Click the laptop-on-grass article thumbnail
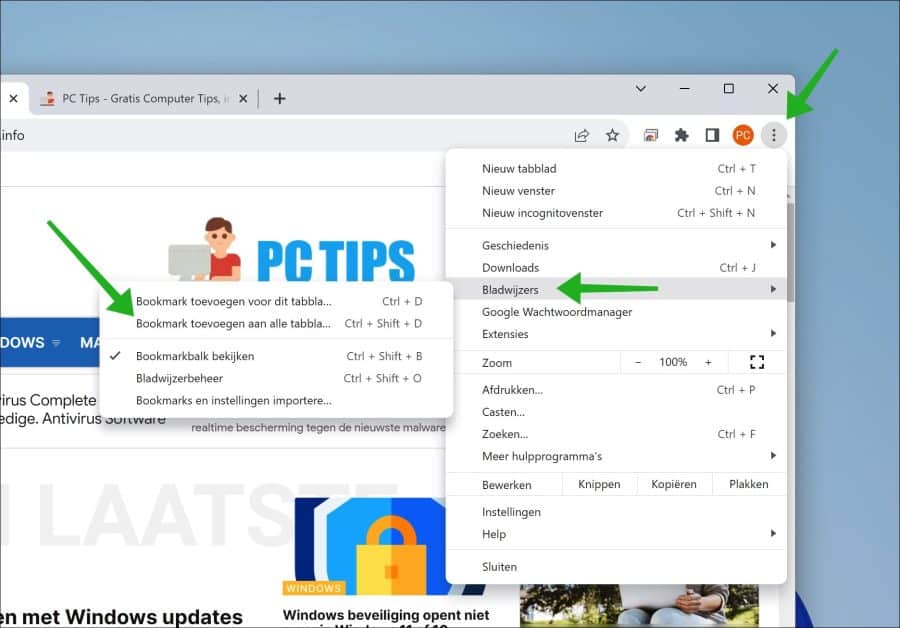This screenshot has height=628, width=900. point(639,605)
